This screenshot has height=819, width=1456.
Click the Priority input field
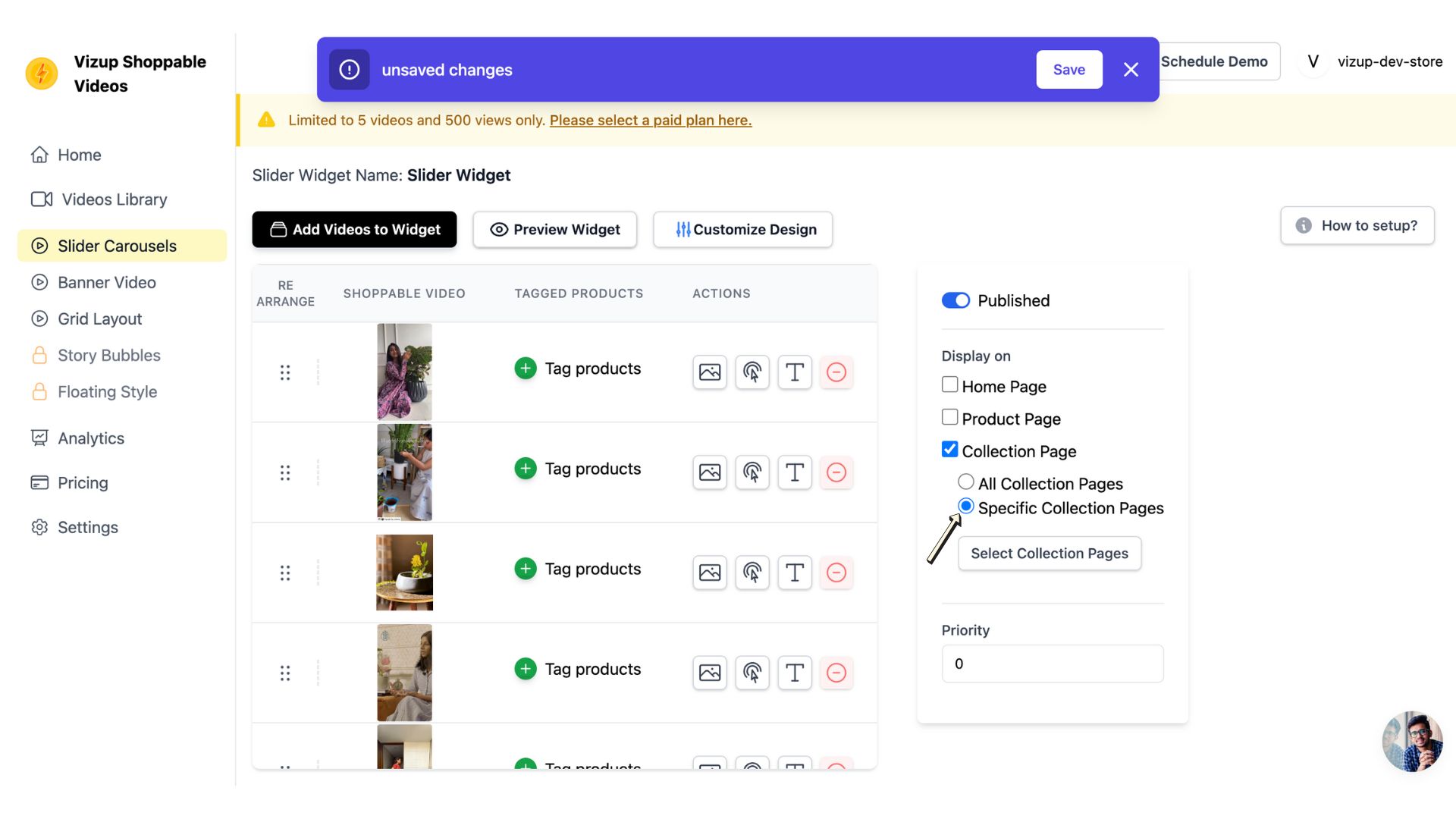[x=1052, y=663]
